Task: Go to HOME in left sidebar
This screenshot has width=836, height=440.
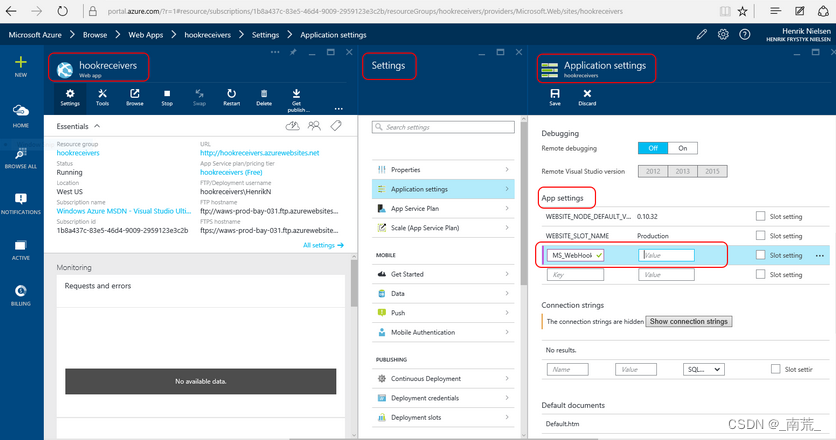Action: tap(21, 116)
